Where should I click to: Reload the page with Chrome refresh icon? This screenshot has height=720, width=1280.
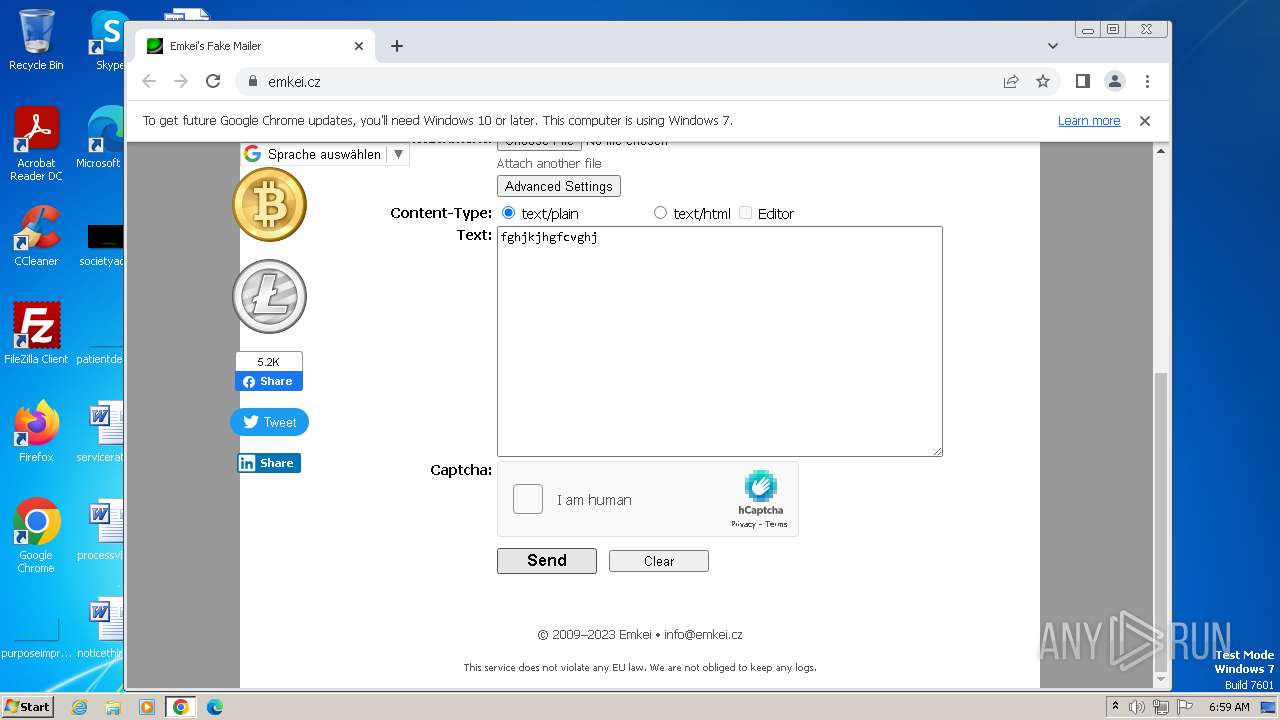[x=213, y=81]
